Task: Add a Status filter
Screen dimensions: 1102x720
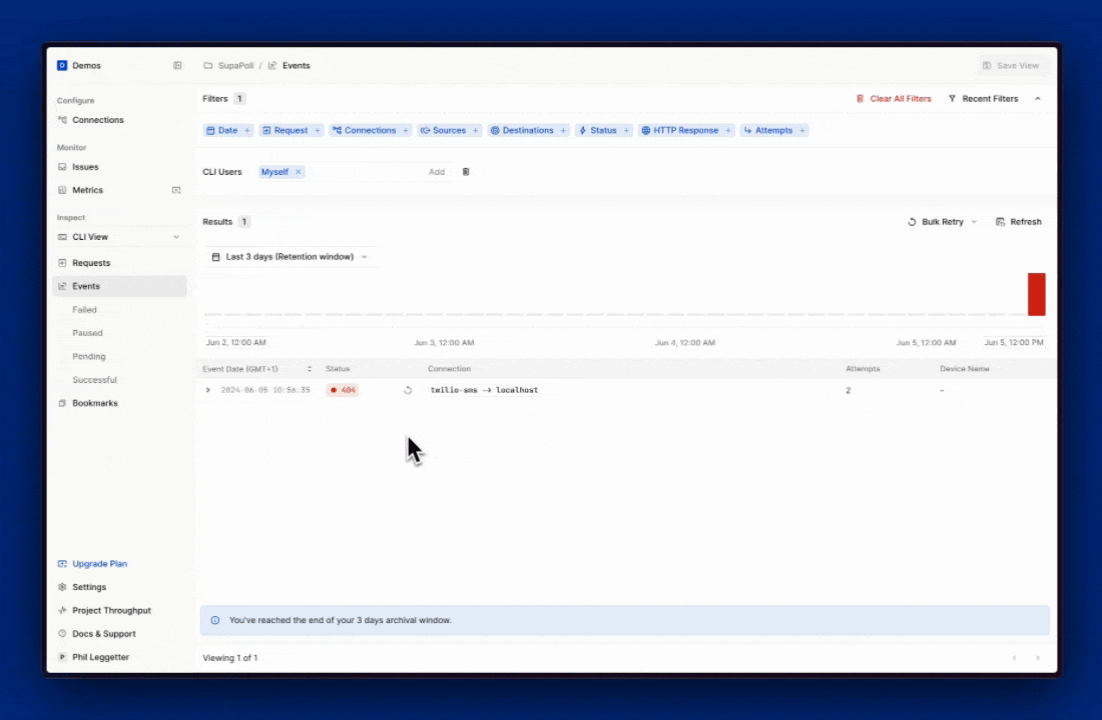Action: pyautogui.click(x=604, y=131)
